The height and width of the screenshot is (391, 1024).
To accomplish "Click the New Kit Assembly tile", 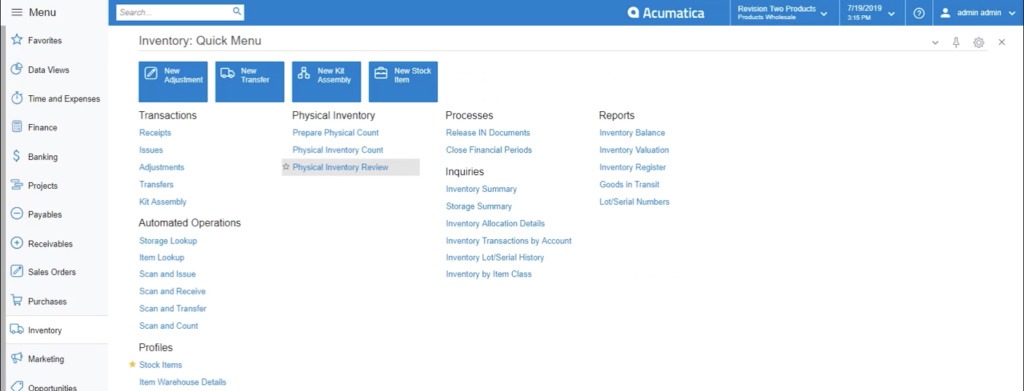I will coord(327,82).
